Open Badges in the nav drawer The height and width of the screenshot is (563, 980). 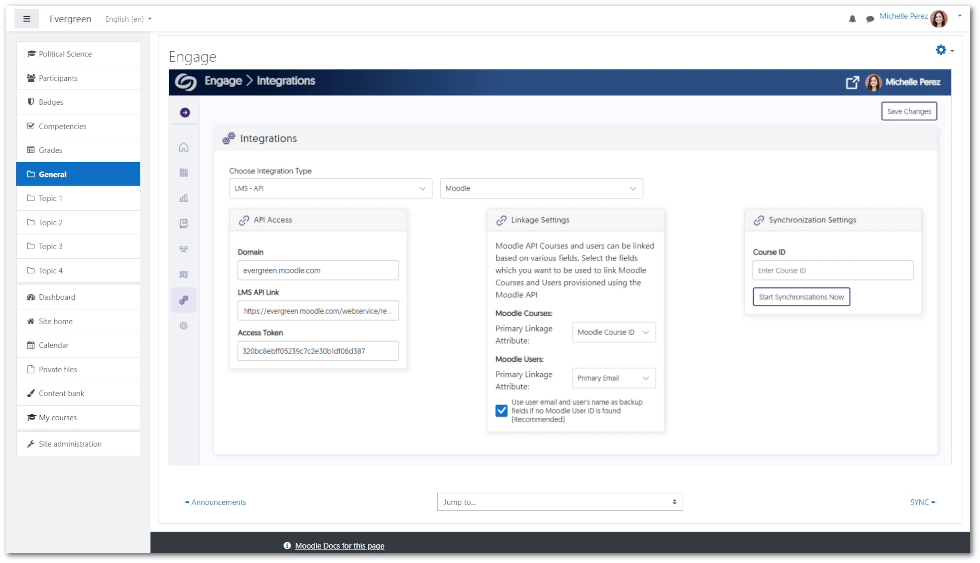[78, 102]
